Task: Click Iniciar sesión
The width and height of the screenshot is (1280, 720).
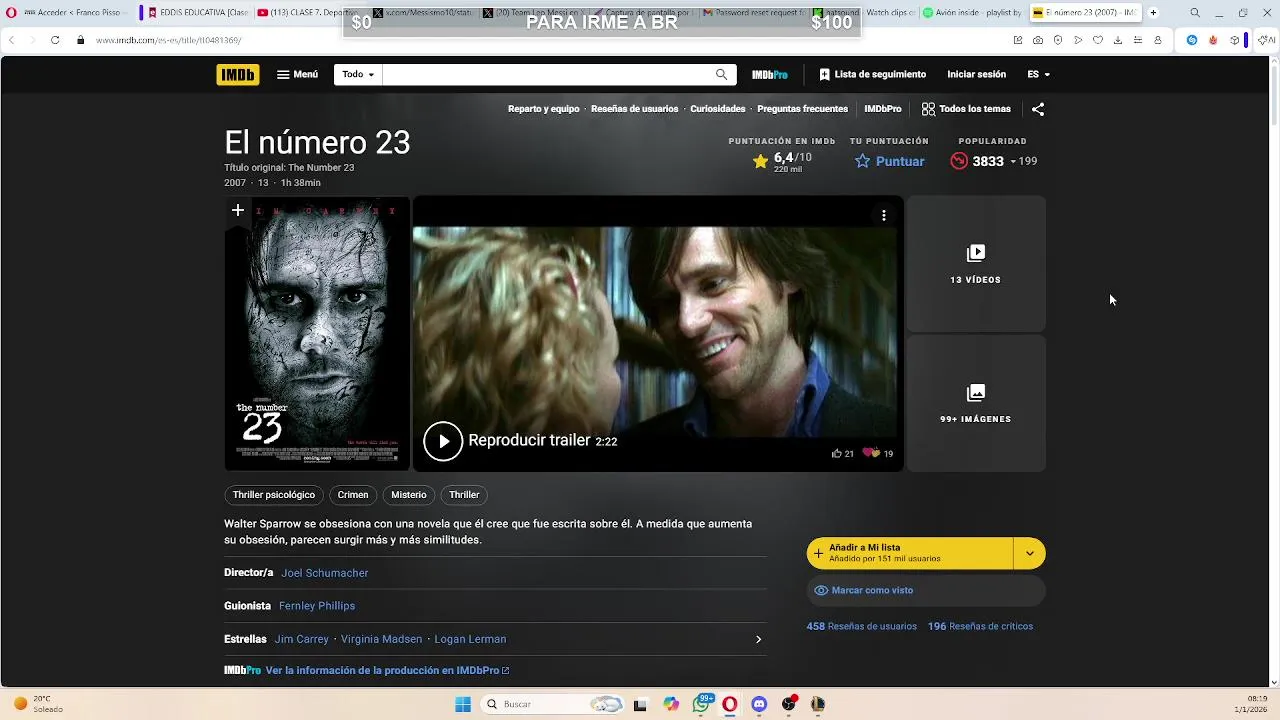Action: tap(976, 74)
